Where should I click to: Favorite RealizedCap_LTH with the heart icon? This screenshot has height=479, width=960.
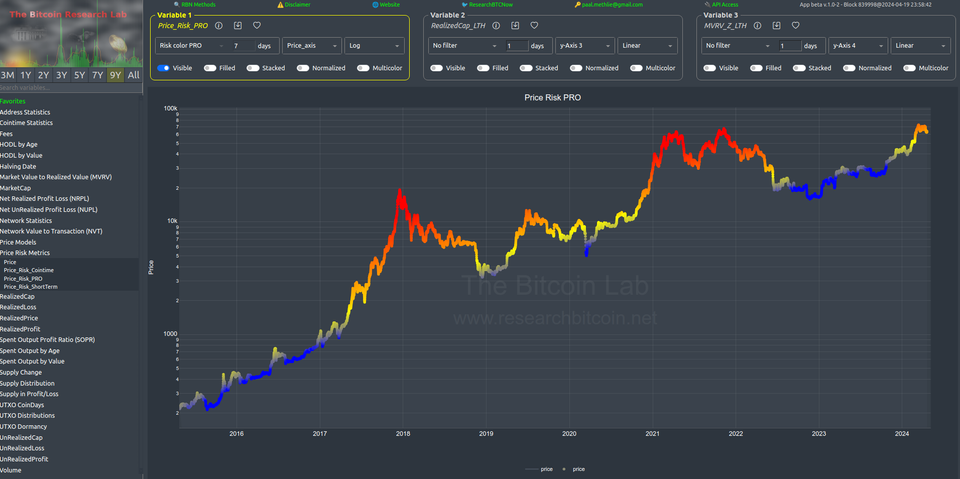tap(534, 26)
